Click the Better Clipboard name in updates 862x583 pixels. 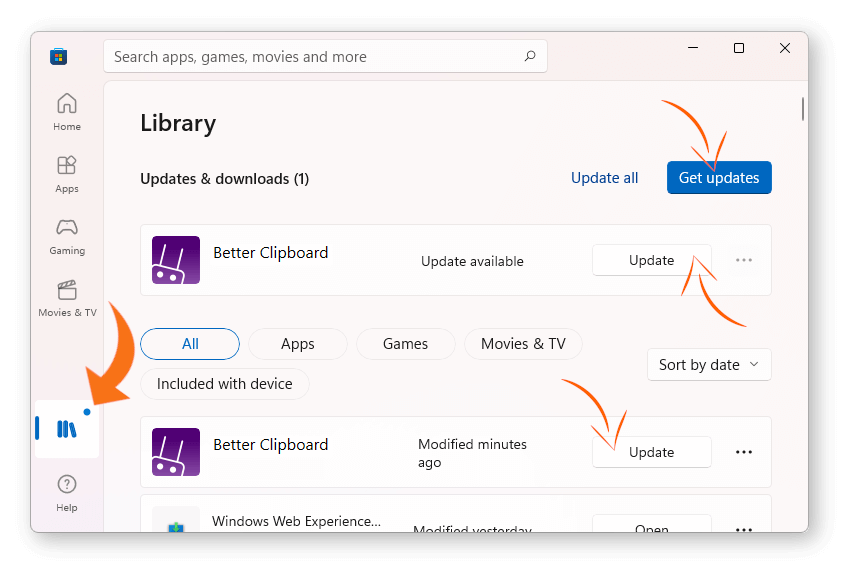(x=270, y=252)
